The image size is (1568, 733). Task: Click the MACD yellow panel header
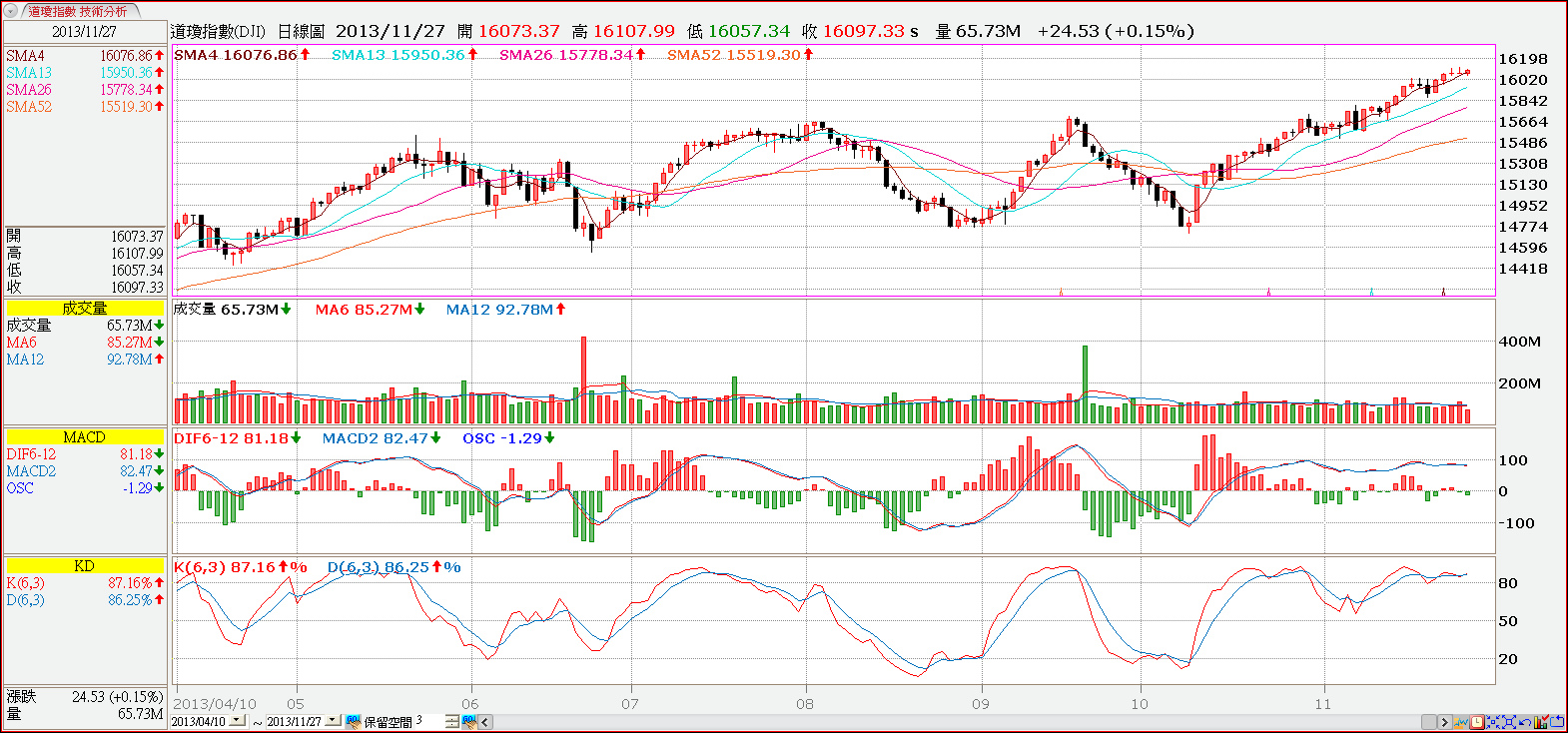(84, 436)
